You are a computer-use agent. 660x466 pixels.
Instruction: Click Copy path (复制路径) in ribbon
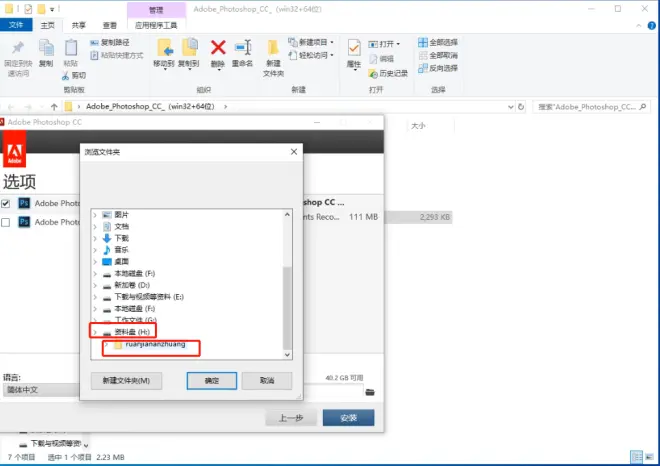[109, 43]
